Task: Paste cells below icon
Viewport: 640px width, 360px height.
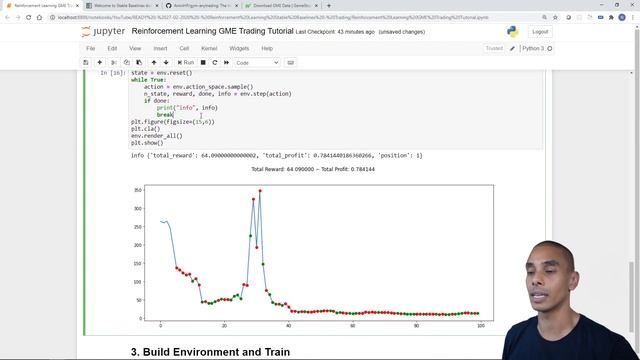Action: (x=139, y=62)
